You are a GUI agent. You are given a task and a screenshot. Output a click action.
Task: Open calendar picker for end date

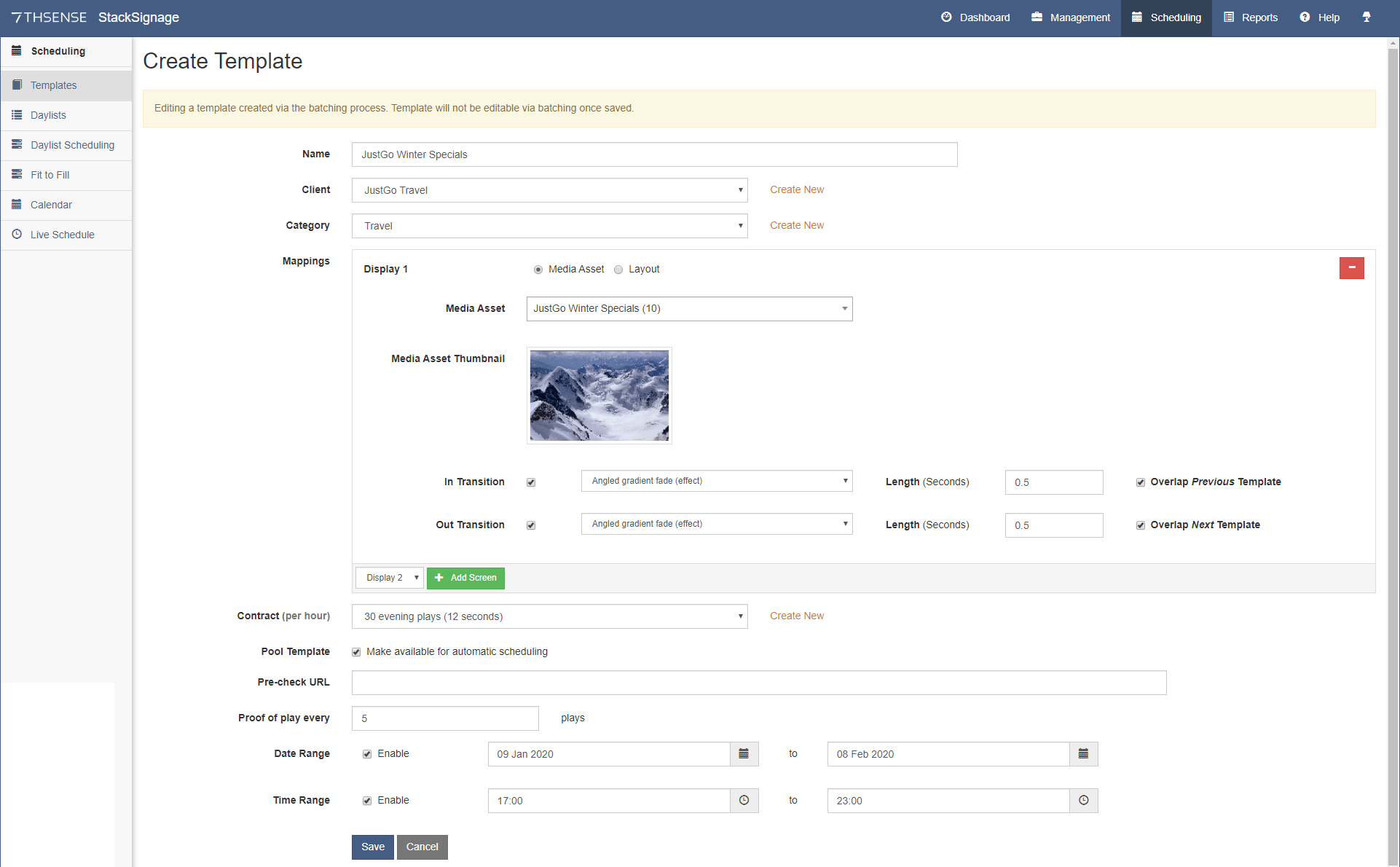(x=1083, y=754)
